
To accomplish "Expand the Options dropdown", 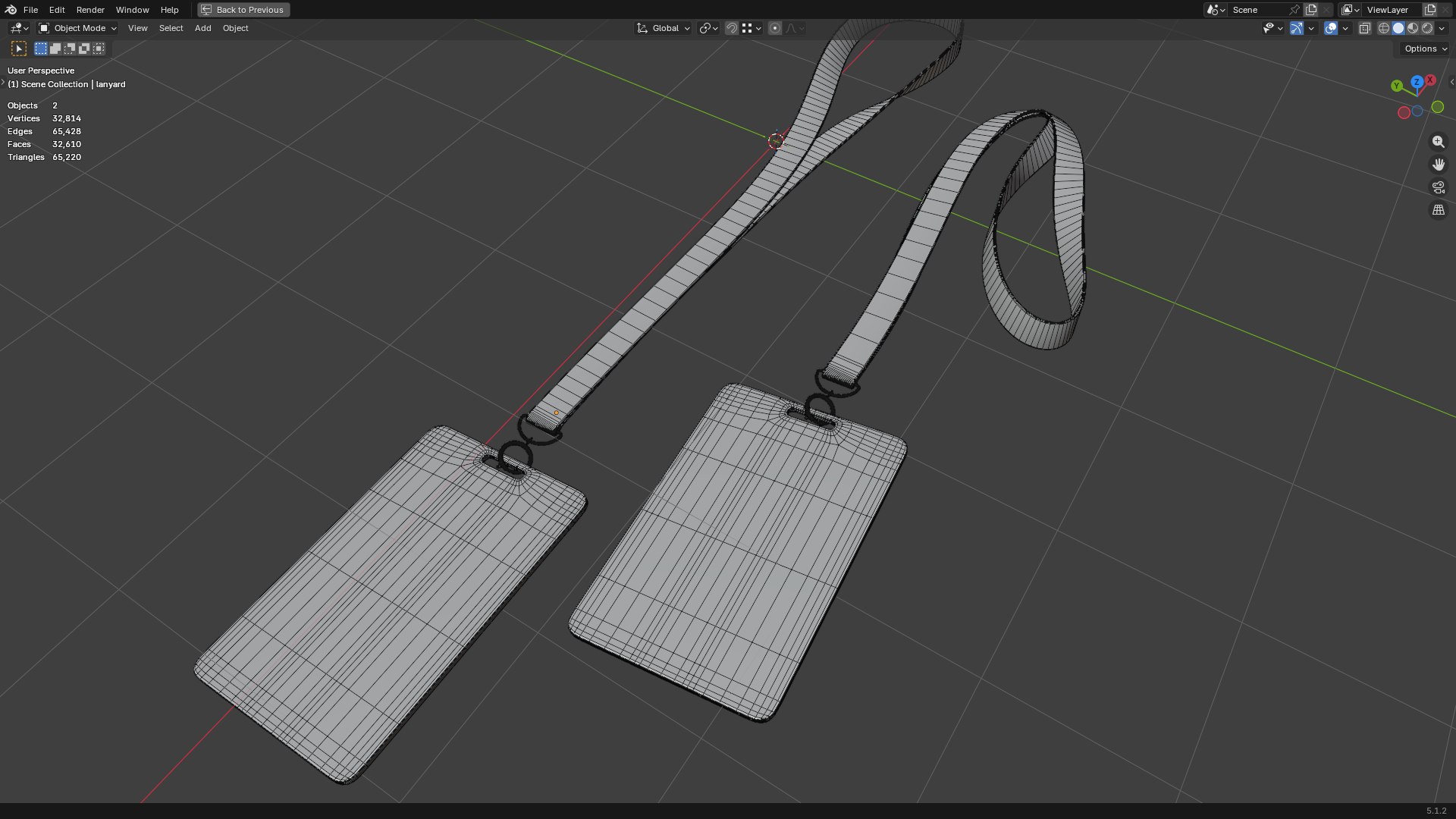I will pyautogui.click(x=1426, y=49).
